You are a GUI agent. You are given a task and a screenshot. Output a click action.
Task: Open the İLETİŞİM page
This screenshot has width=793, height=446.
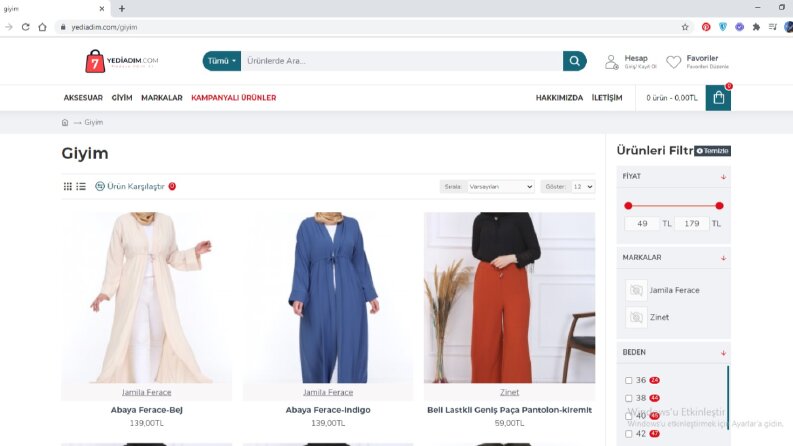[x=607, y=98]
